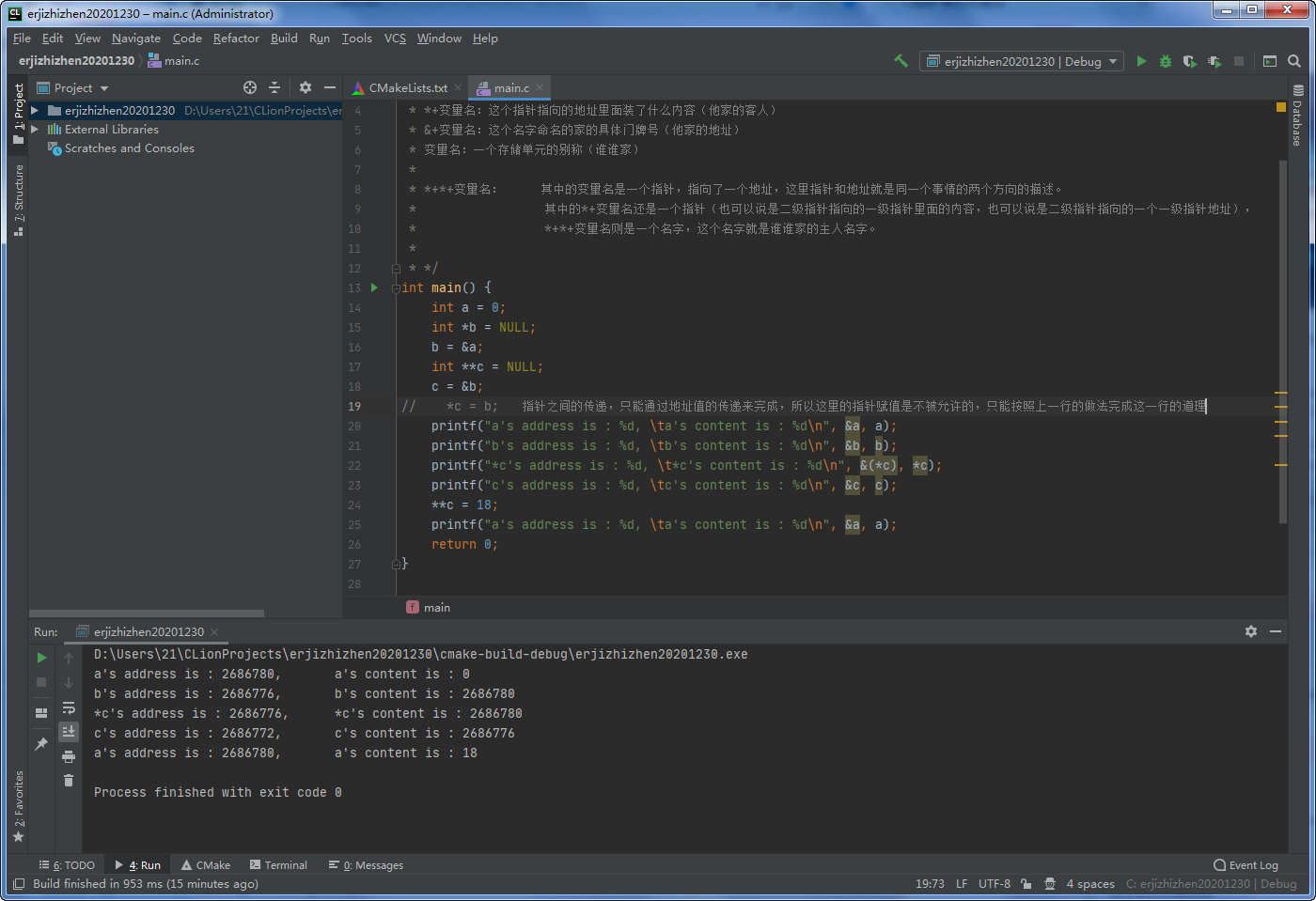Viewport: 1316px width, 901px height.
Task: Expand the erjizhizhen20201230 project folder
Action: click(x=35, y=110)
